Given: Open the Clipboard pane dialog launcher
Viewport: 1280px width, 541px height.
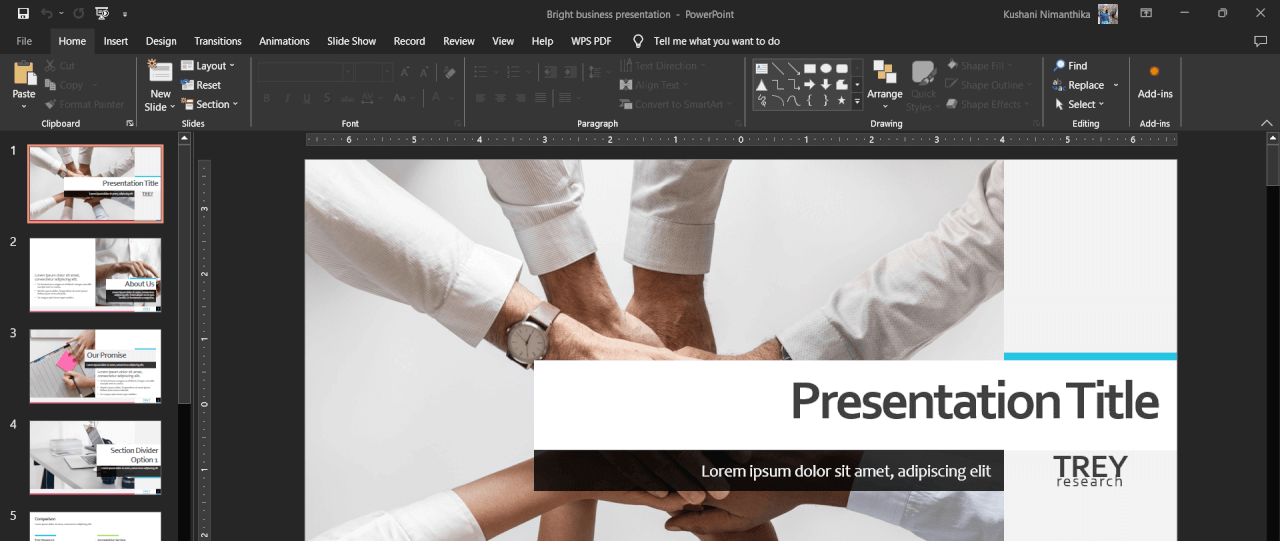Looking at the screenshot, I should [130, 123].
